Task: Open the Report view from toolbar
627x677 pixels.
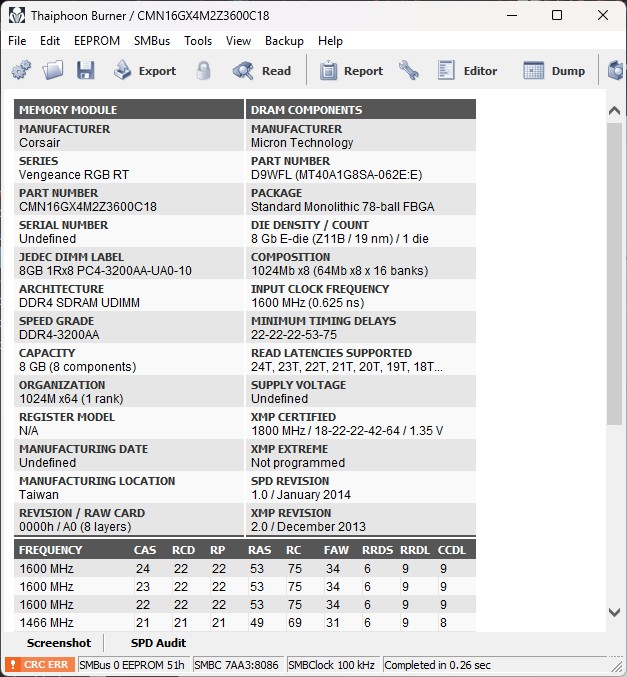Action: pos(351,70)
